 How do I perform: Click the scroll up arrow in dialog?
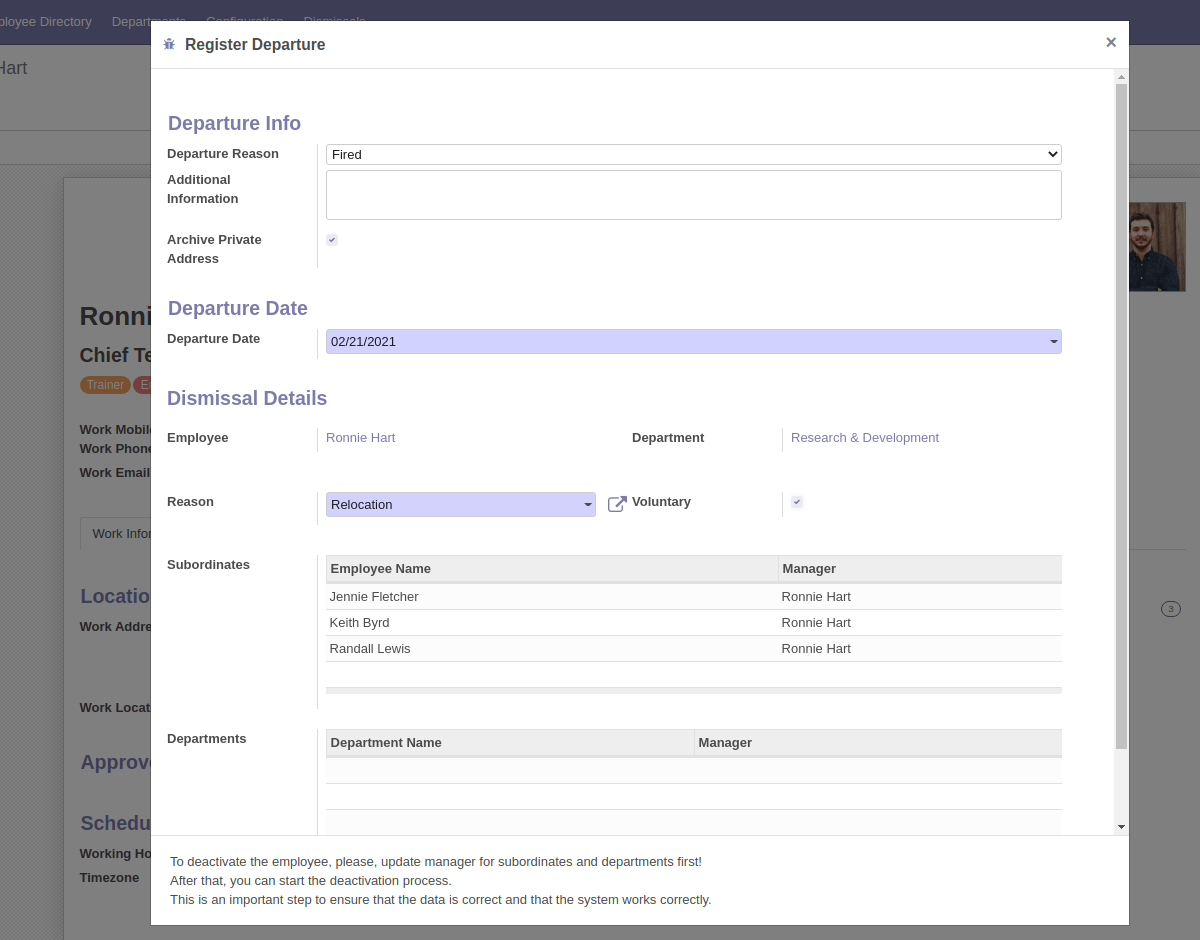pyautogui.click(x=1121, y=77)
